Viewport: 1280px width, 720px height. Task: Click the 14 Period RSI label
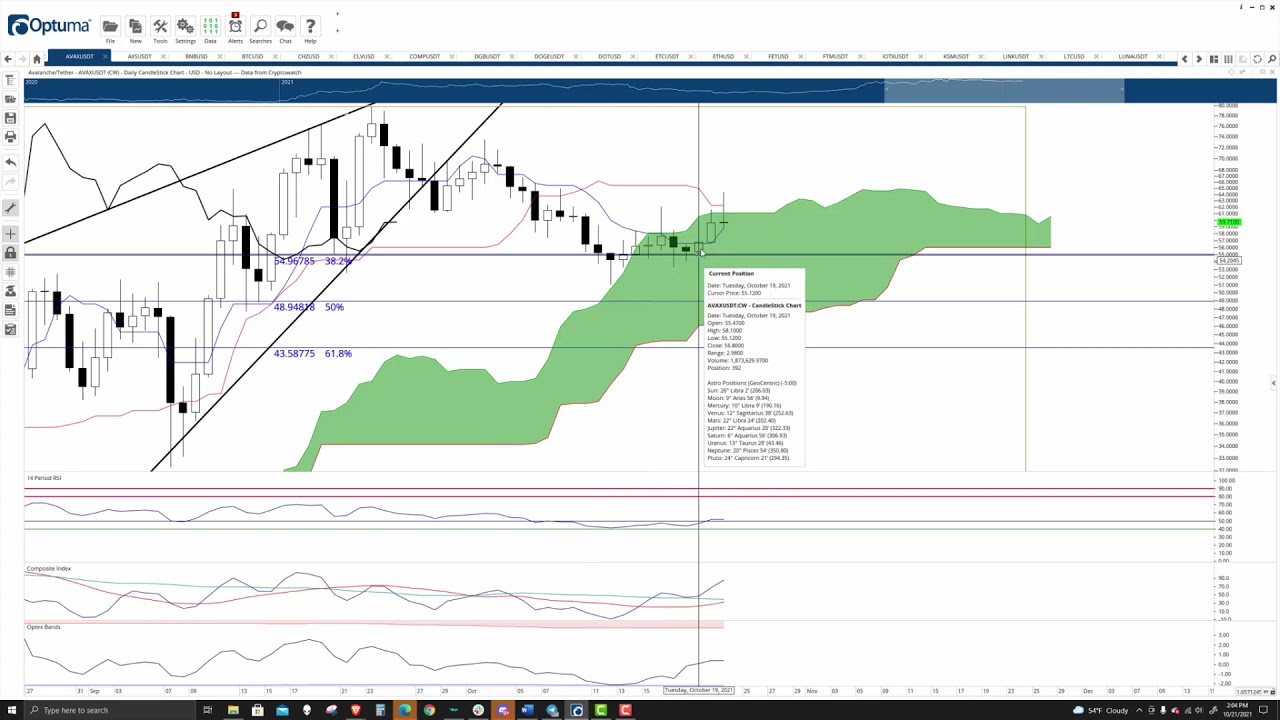click(x=43, y=478)
